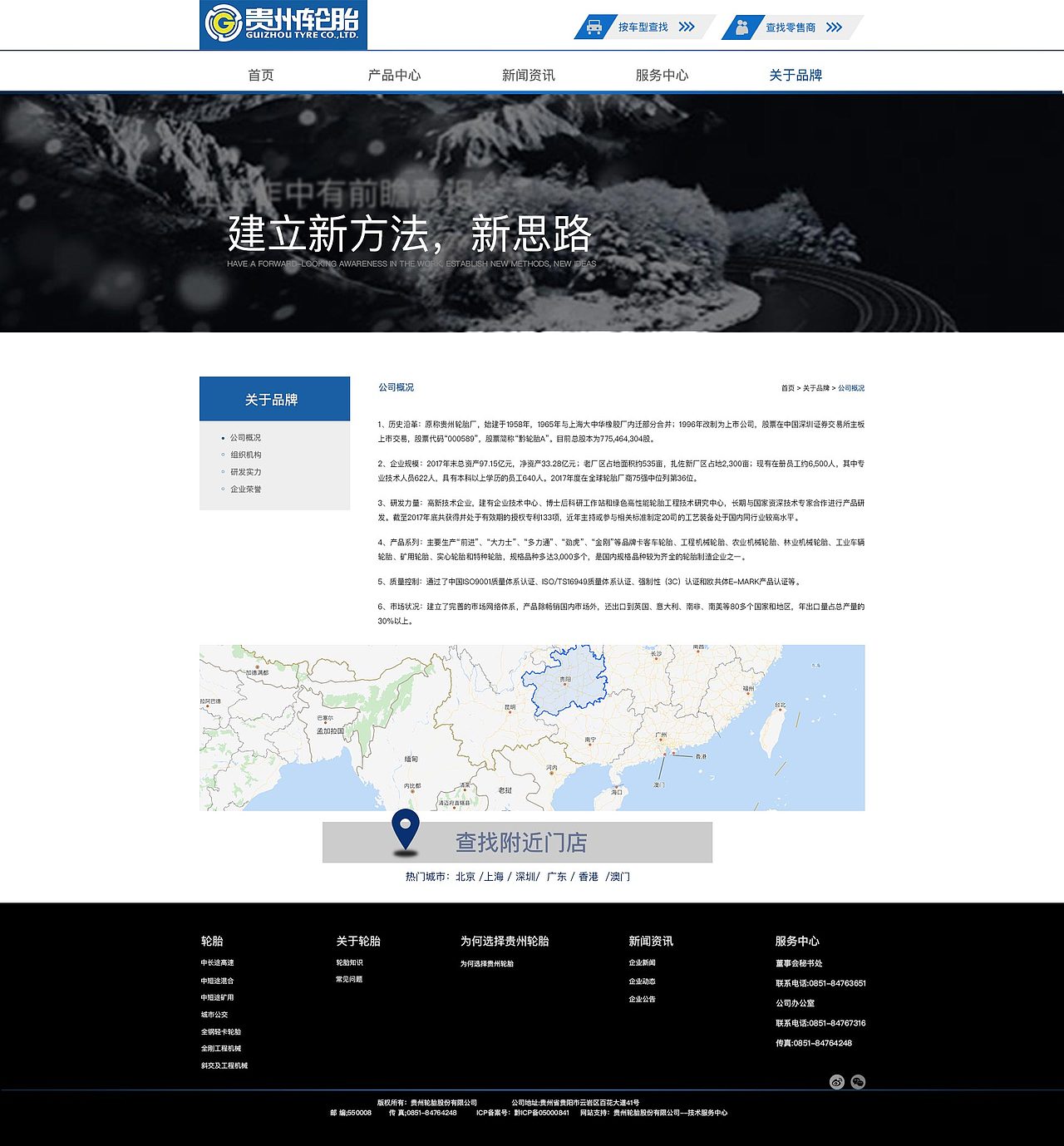Open 查找零售商 find retailer button

(x=792, y=27)
